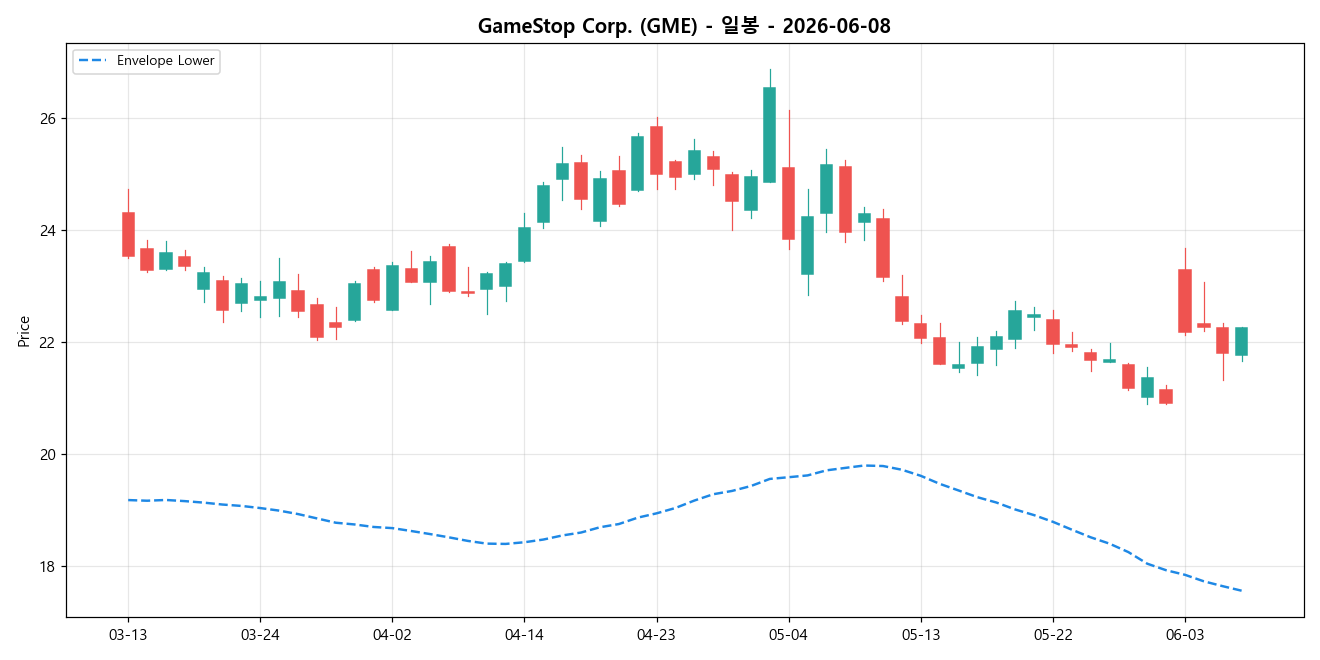Screen dimensions: 1320x660
Task: Click the 03-13 x-axis date label
Action: pos(127,635)
